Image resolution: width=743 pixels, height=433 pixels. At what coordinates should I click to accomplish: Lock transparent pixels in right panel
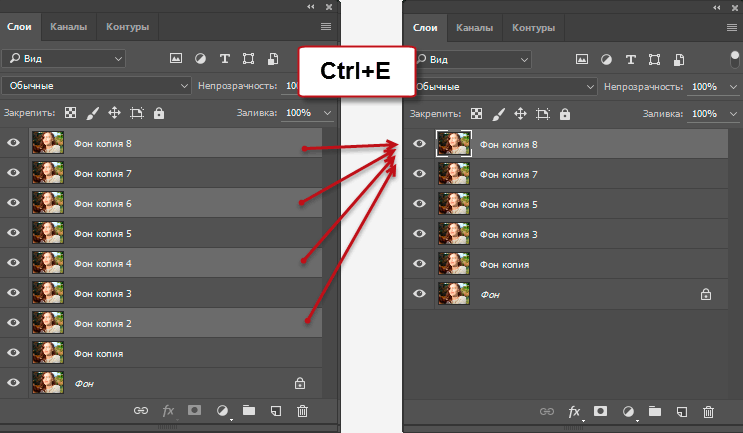click(x=477, y=114)
